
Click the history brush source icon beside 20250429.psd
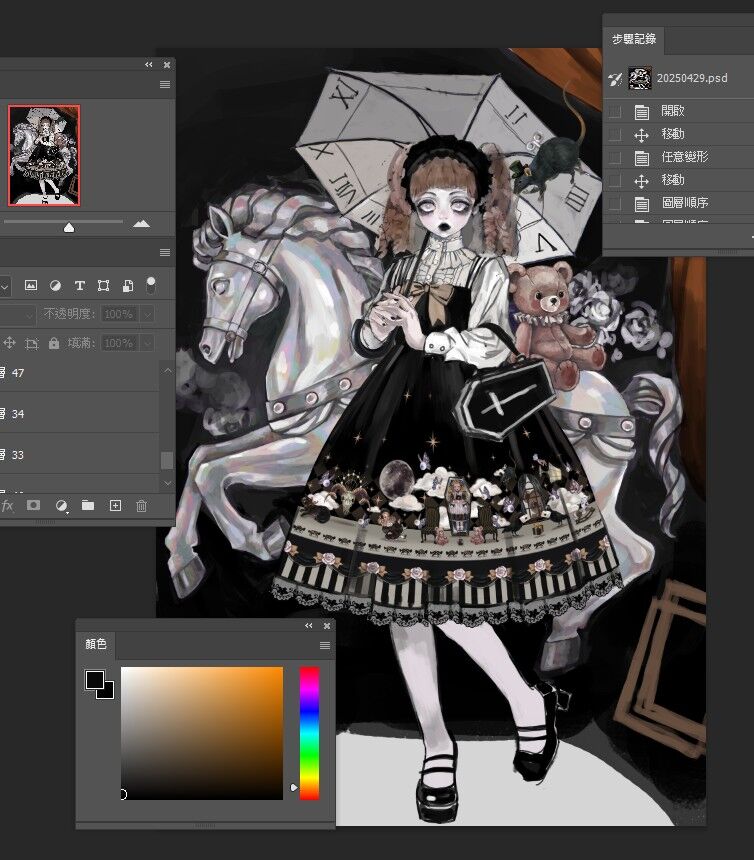615,79
